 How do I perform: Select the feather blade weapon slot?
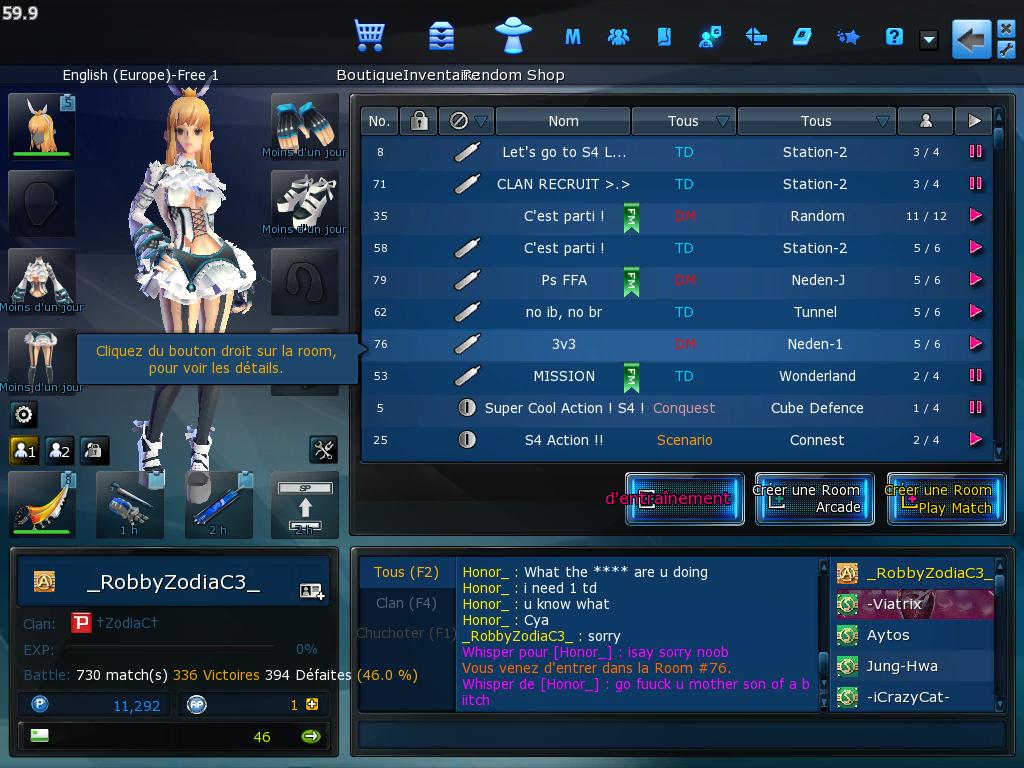click(42, 505)
